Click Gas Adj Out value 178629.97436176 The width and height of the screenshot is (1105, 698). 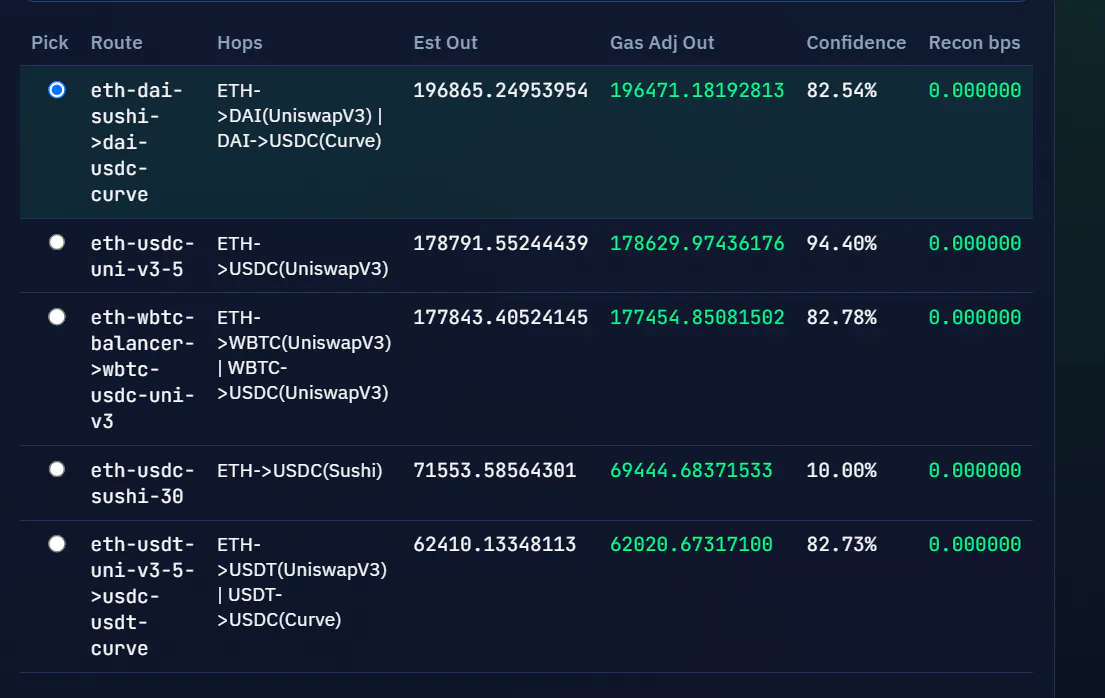click(697, 243)
